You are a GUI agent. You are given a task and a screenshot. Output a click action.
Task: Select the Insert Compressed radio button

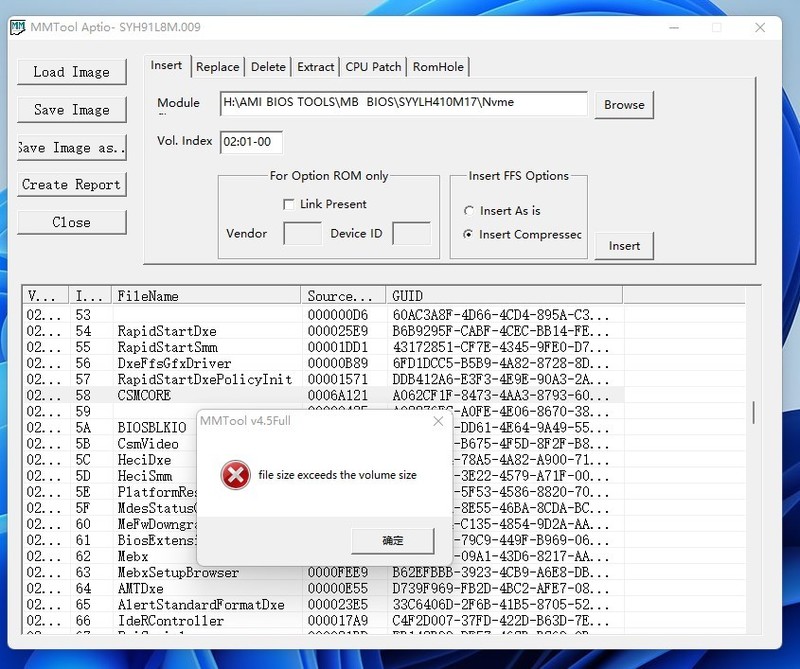pyautogui.click(x=468, y=235)
